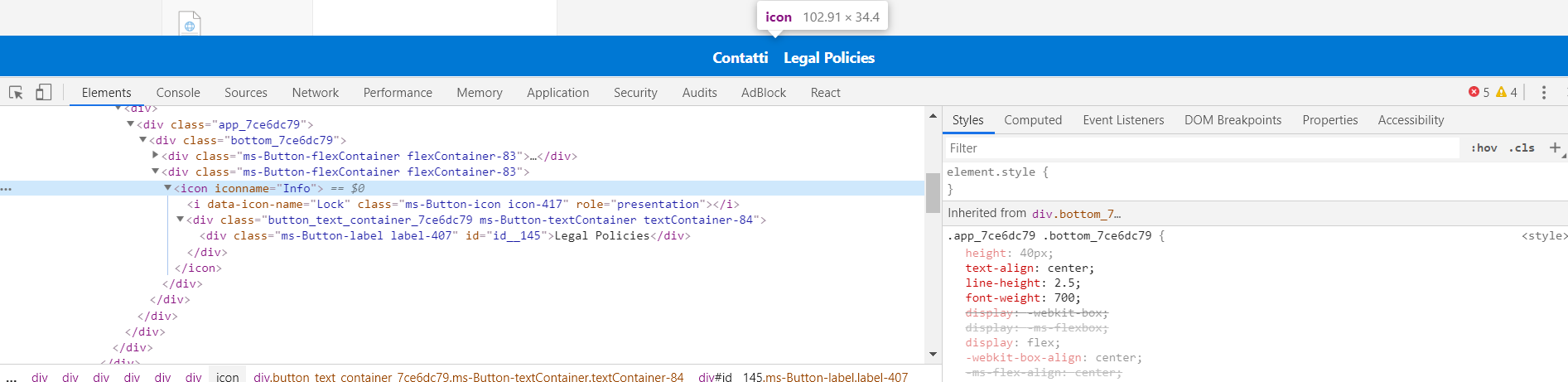Click the ellipsis beside the selected icon row
This screenshot has width=1568, height=382.
tap(7, 189)
